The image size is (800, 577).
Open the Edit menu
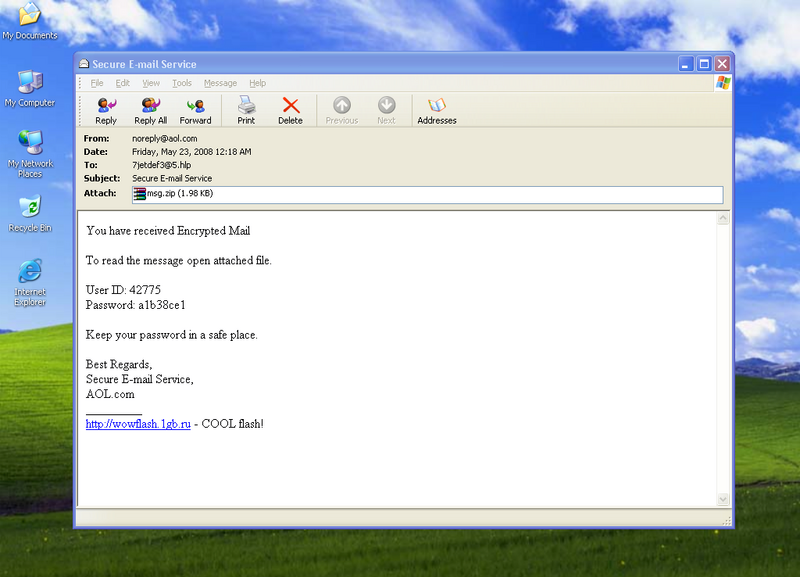pos(122,83)
